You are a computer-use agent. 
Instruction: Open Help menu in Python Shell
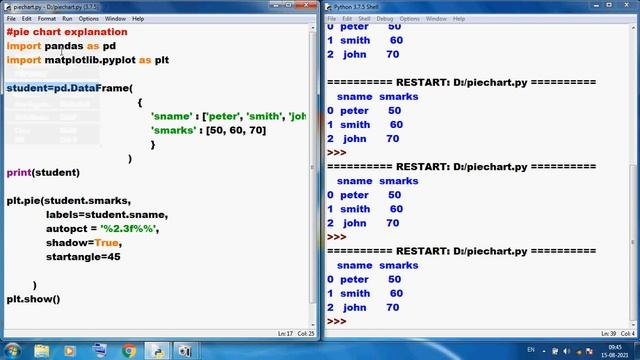coord(459,19)
